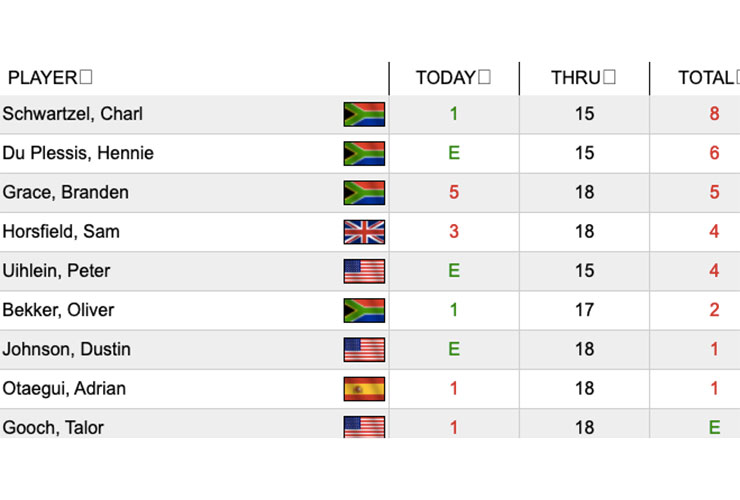Sort by the TOTAL column header
This screenshot has height=500, width=740.
click(x=709, y=77)
